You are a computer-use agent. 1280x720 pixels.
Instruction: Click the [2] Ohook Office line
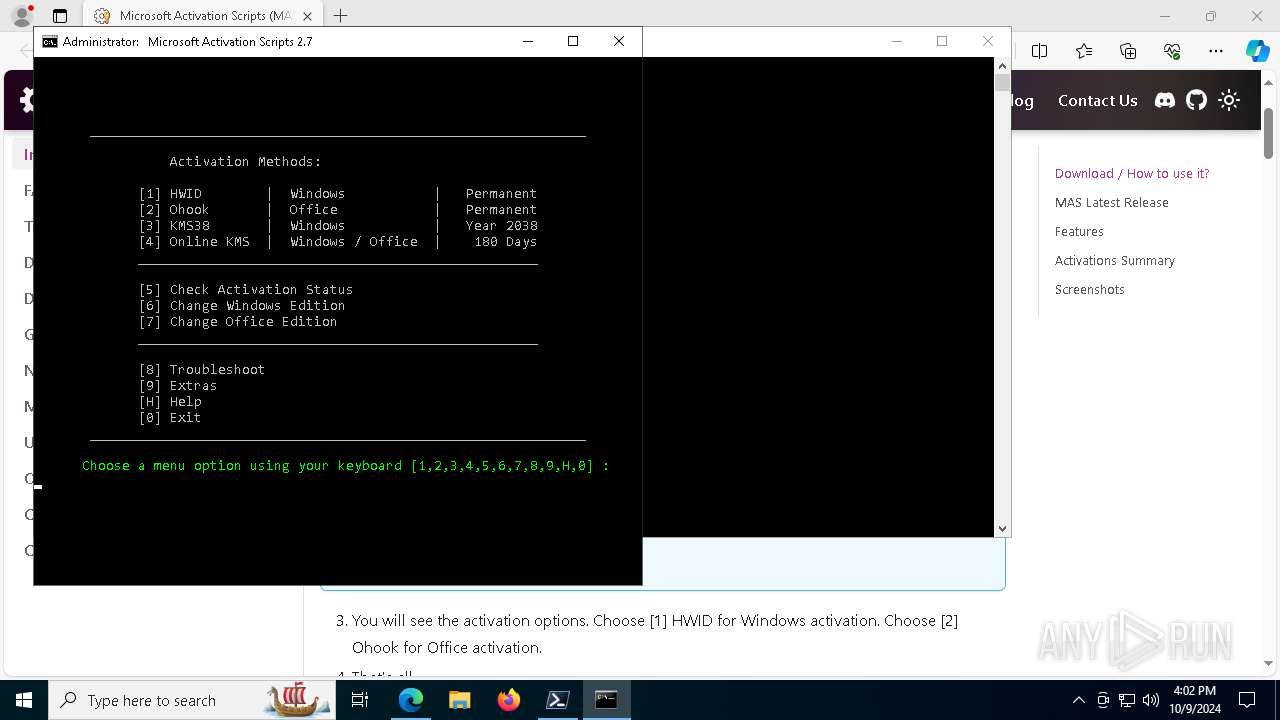(x=338, y=209)
